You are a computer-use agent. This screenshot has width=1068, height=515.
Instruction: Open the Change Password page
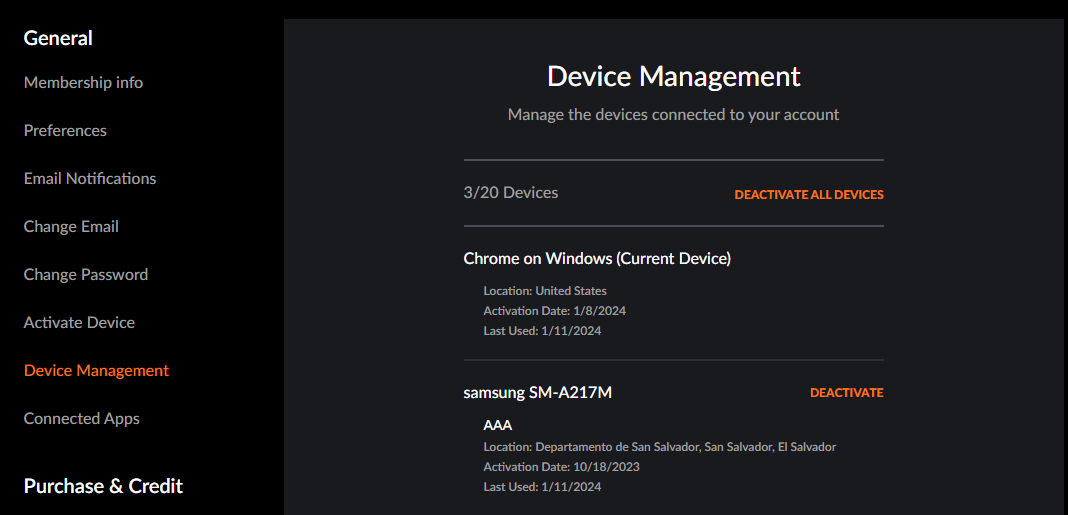(x=86, y=275)
